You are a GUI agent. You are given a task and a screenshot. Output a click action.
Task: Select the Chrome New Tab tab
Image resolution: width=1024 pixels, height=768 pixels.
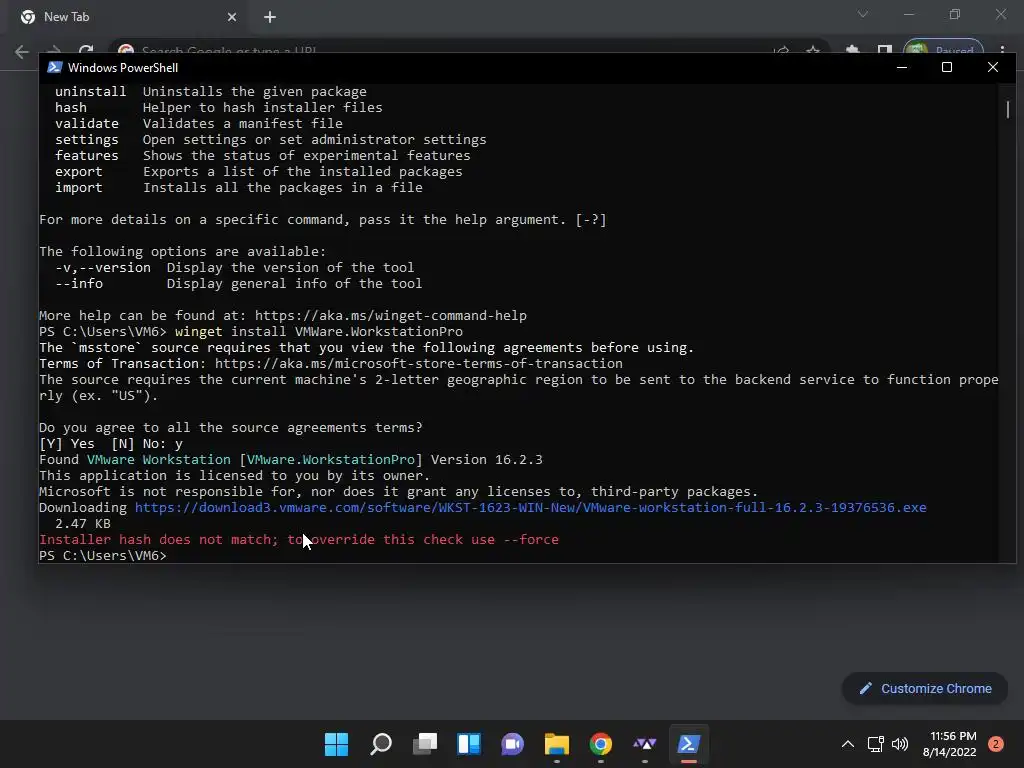click(x=127, y=17)
